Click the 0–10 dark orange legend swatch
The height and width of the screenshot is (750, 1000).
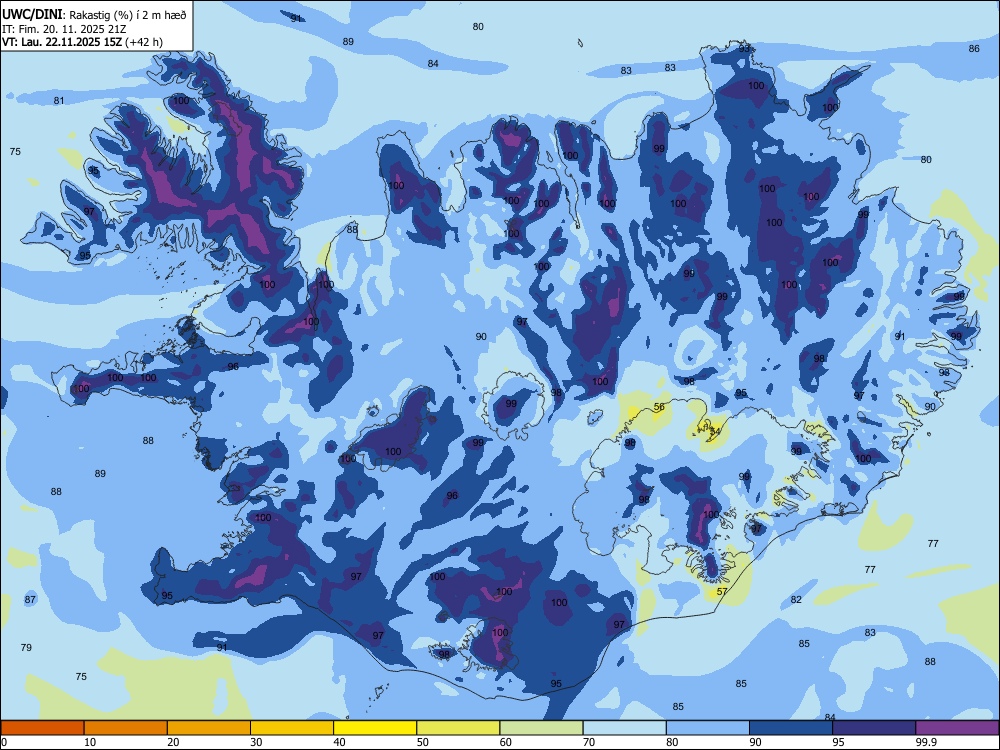[x=42, y=728]
